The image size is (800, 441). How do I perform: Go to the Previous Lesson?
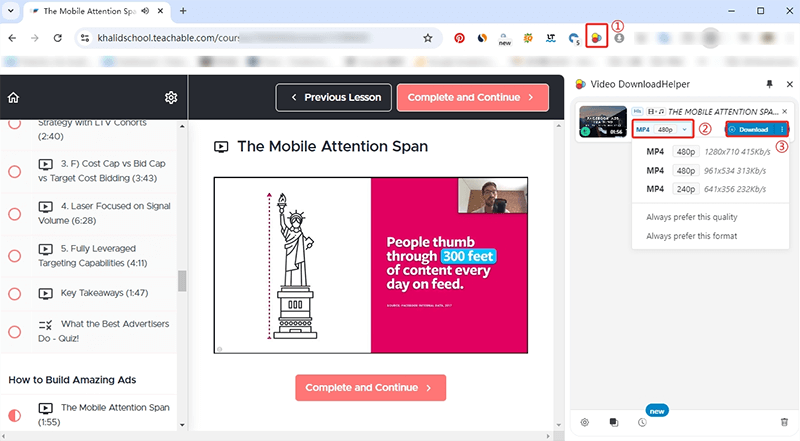[x=334, y=97]
